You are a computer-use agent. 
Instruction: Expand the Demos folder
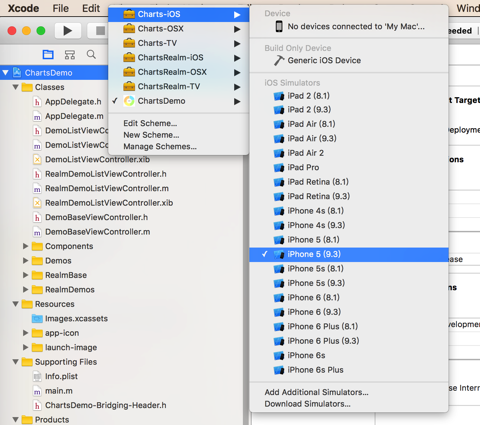click(x=25, y=260)
